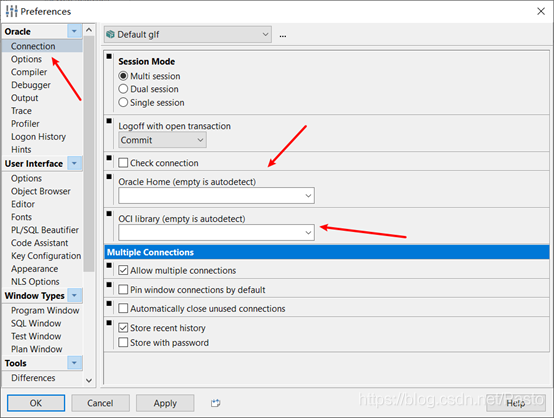Open the Editor preferences page
This screenshot has height=418, width=554.
[23, 204]
